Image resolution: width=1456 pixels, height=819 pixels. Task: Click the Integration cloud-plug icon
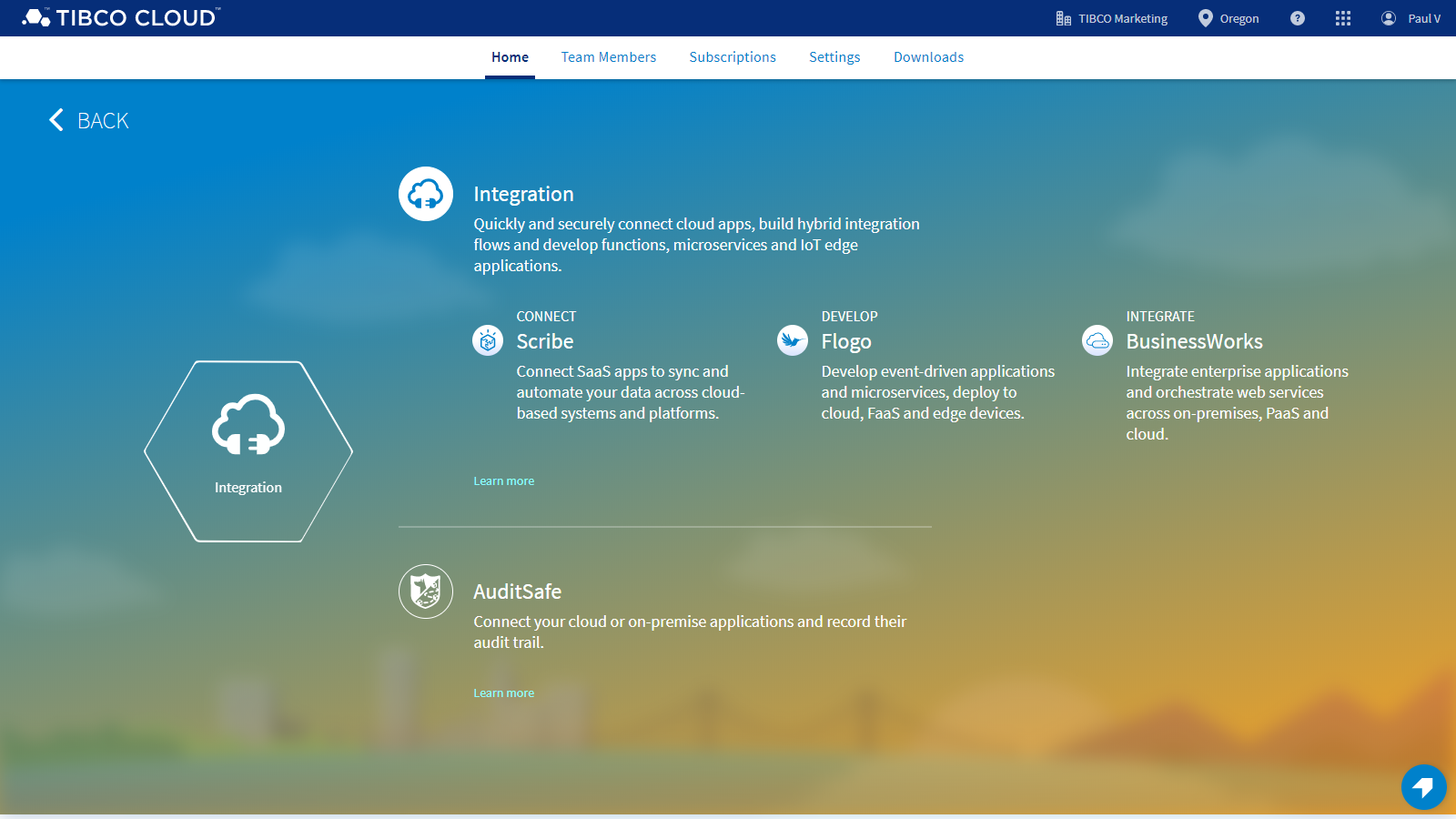[425, 194]
